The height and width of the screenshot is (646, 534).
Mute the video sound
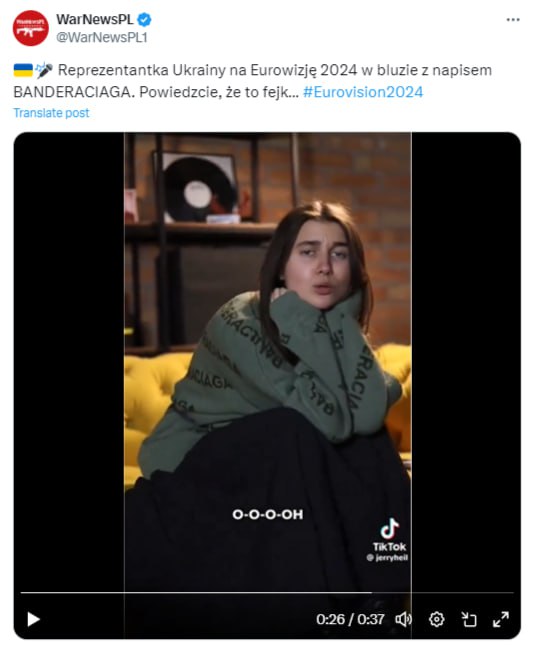click(403, 619)
